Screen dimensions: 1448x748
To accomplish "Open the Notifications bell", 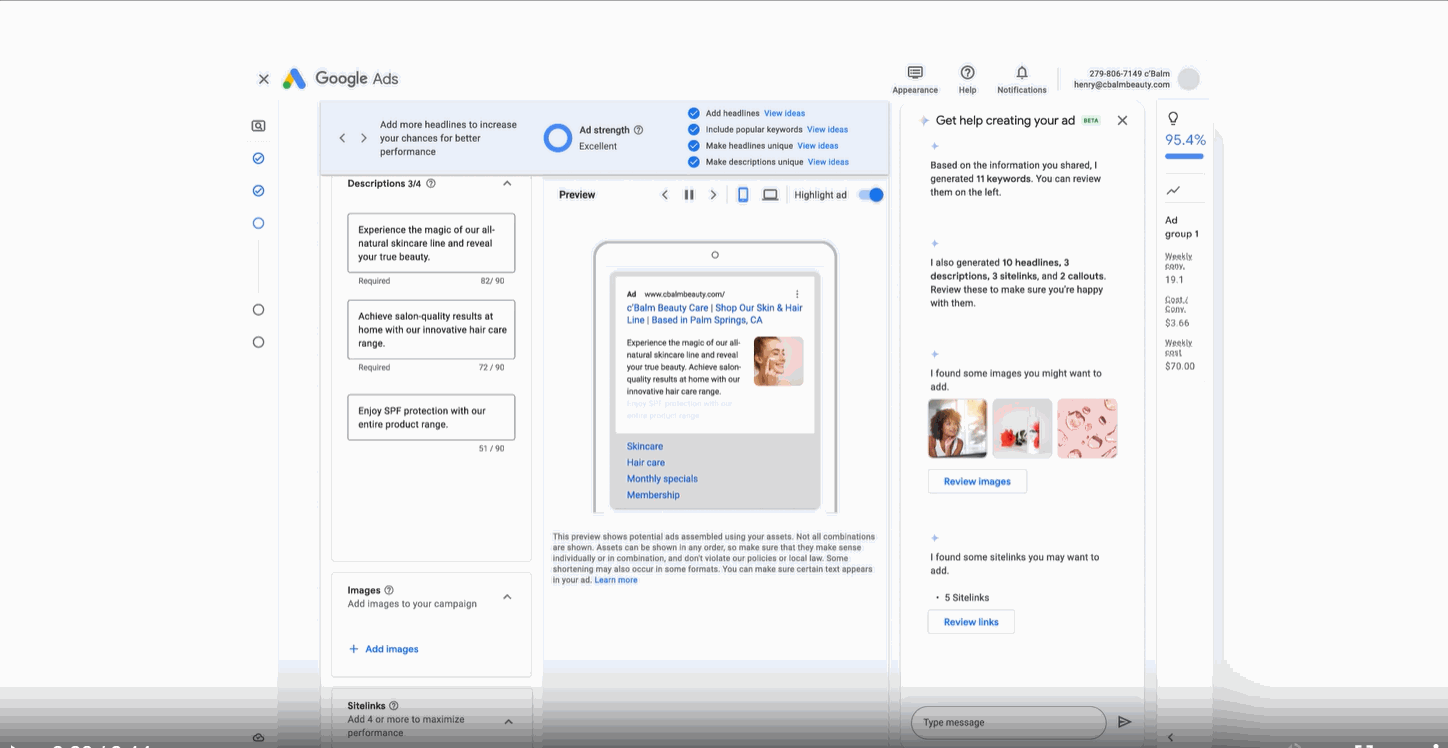I will 1022,73.
